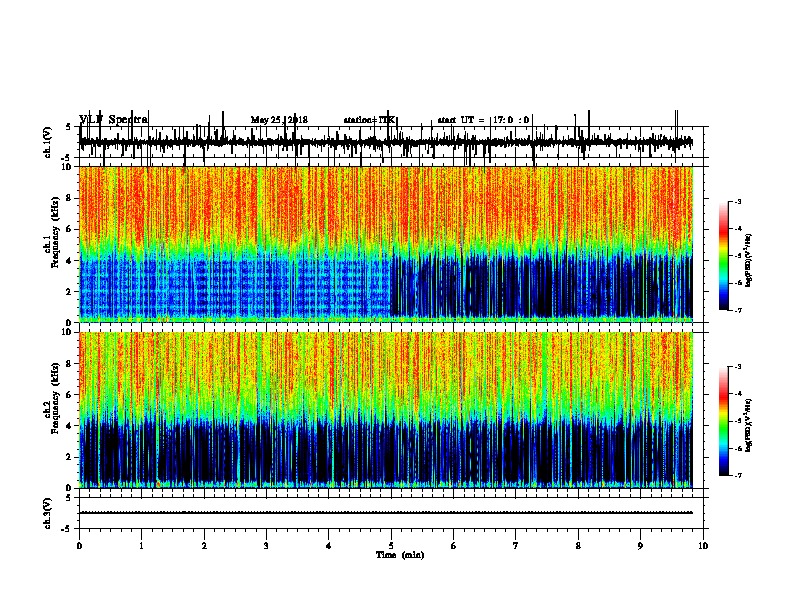Click the "1" tick on time axis
Screen dimensions: 792x612
pos(141,546)
